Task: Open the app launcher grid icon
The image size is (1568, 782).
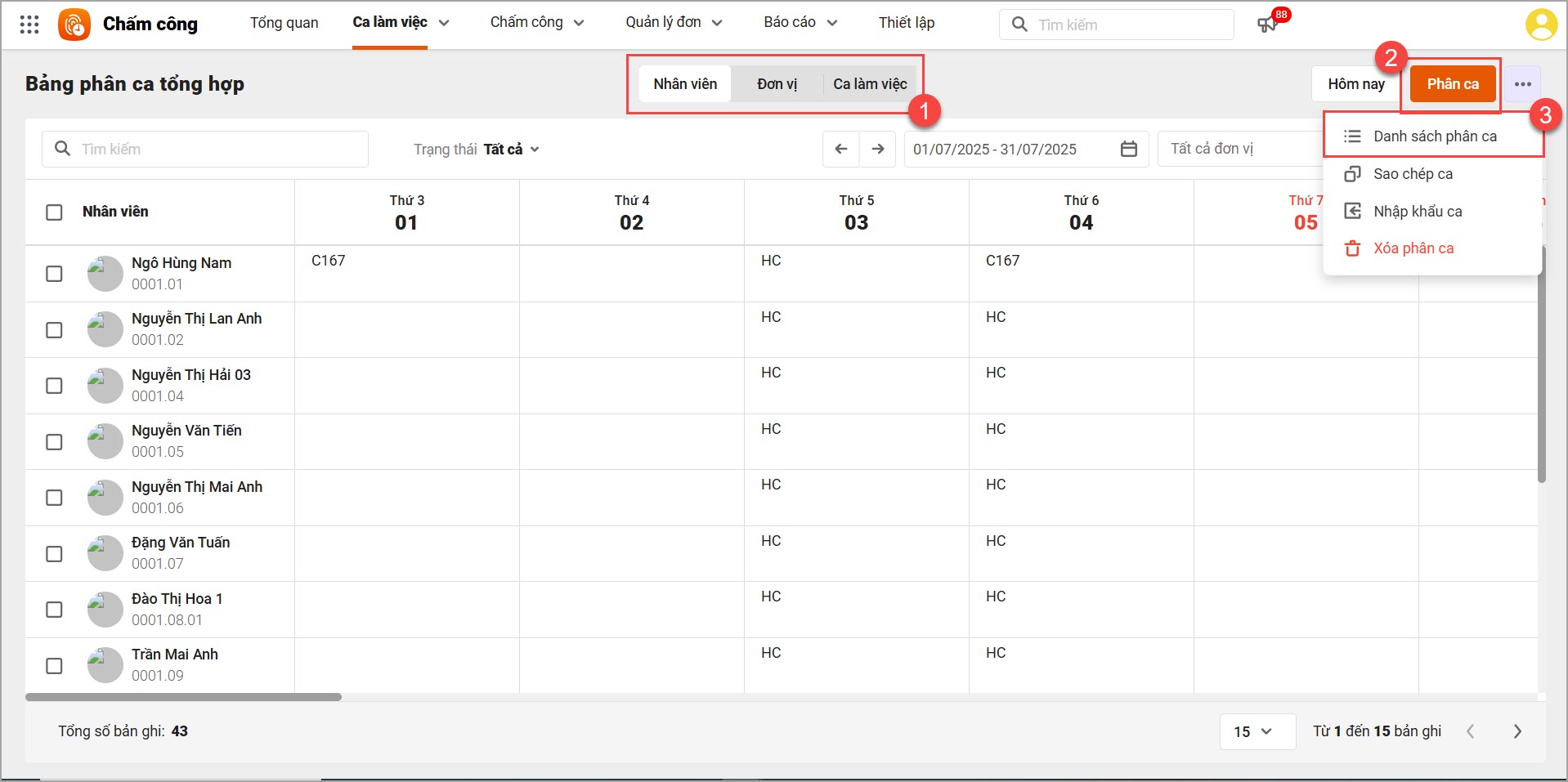Action: point(29,25)
